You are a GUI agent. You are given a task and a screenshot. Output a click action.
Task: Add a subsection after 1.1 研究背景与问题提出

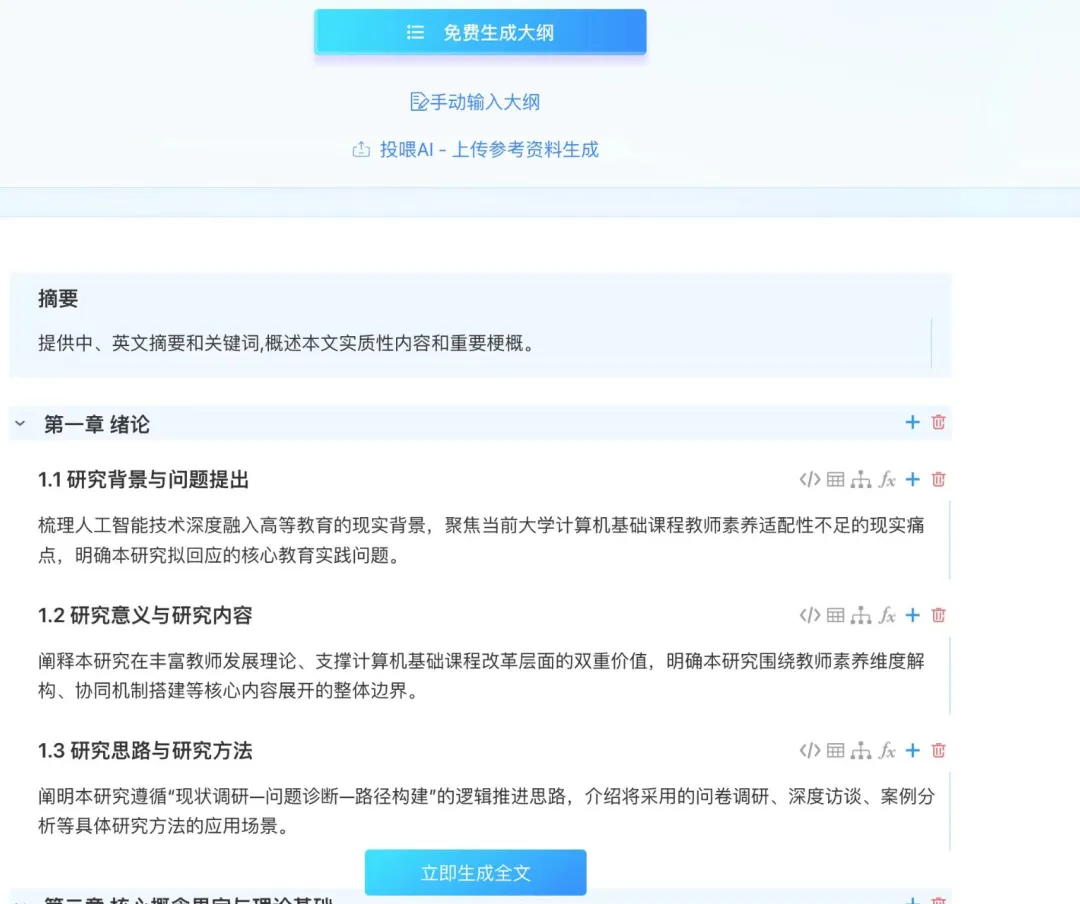click(x=913, y=480)
